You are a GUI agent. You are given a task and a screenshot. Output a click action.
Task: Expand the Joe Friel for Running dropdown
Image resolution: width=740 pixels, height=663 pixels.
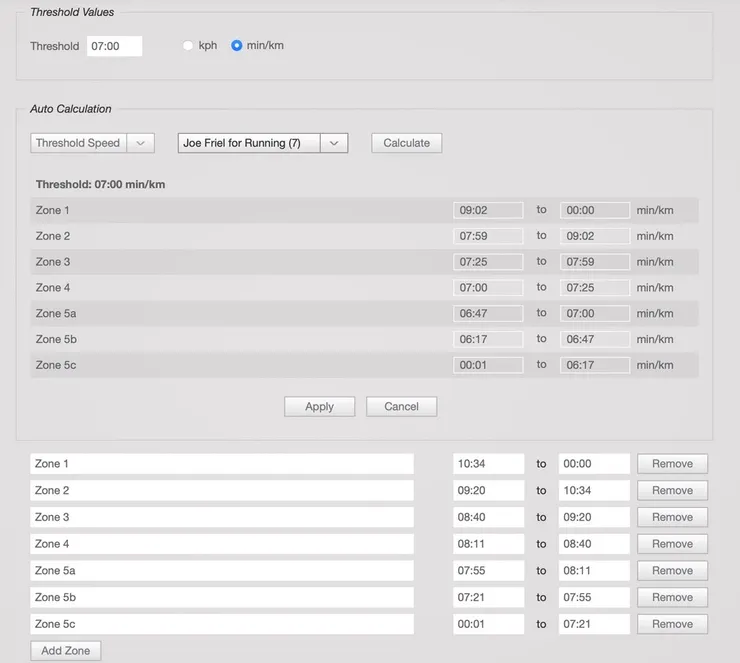262,143
